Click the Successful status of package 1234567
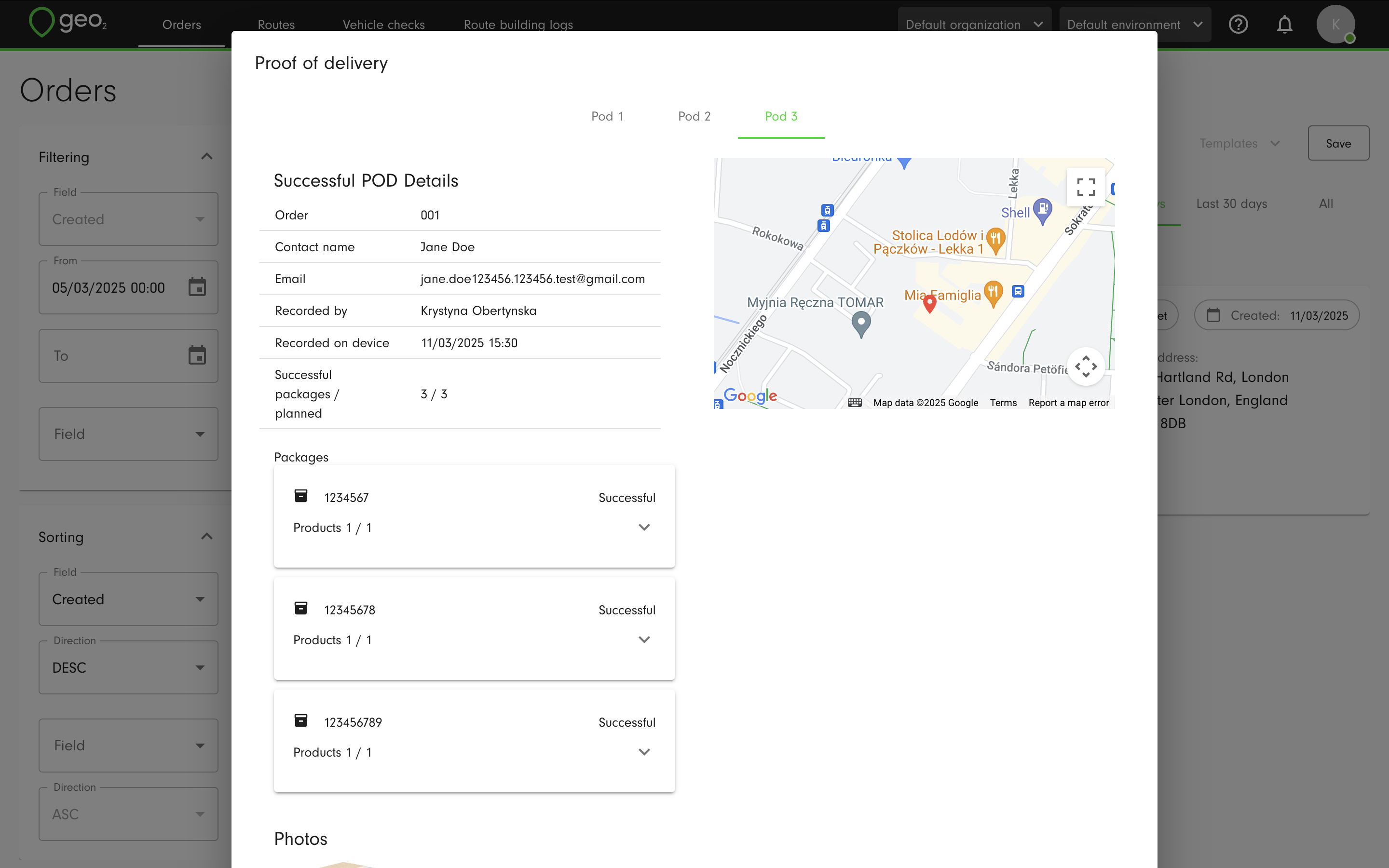Viewport: 1389px width, 868px height. pos(627,498)
